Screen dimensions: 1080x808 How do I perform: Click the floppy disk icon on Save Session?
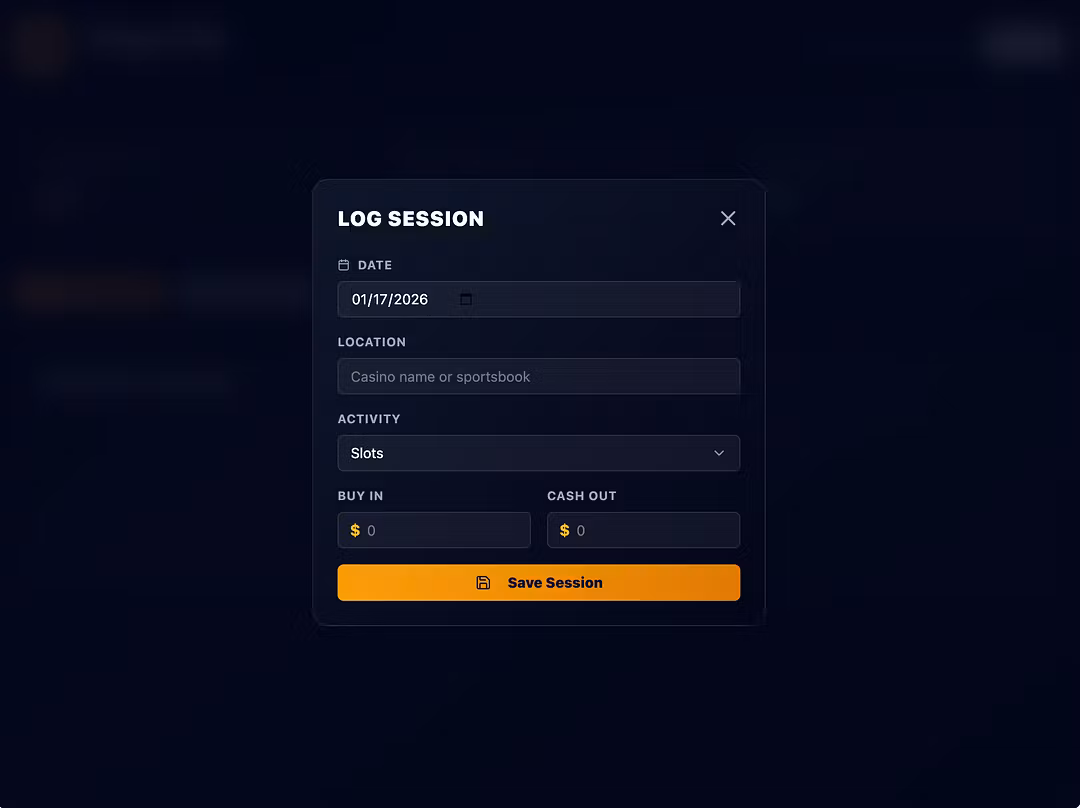pos(484,583)
